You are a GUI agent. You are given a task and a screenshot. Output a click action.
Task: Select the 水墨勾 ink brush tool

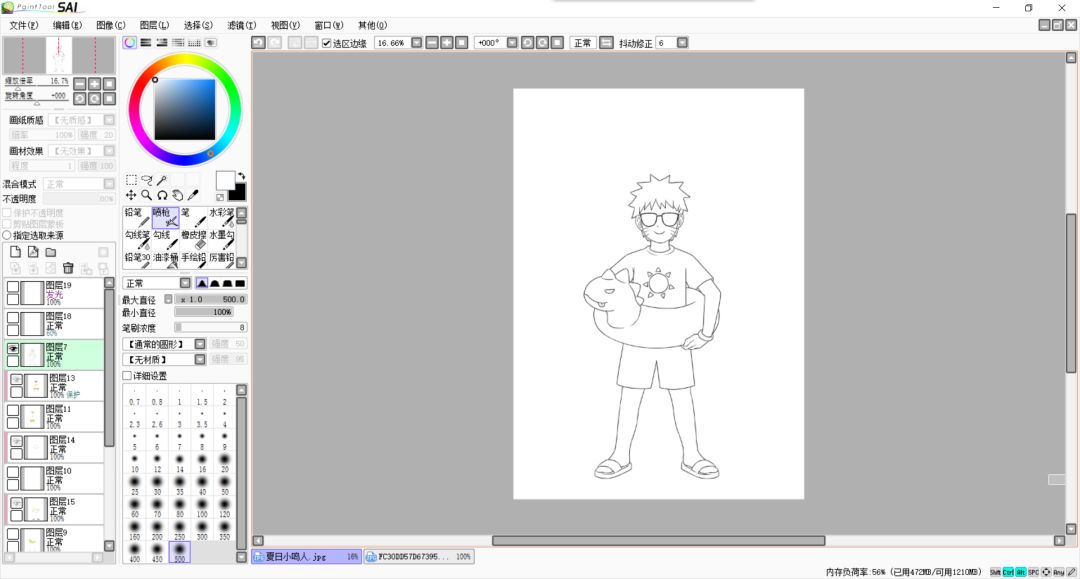[x=222, y=240]
